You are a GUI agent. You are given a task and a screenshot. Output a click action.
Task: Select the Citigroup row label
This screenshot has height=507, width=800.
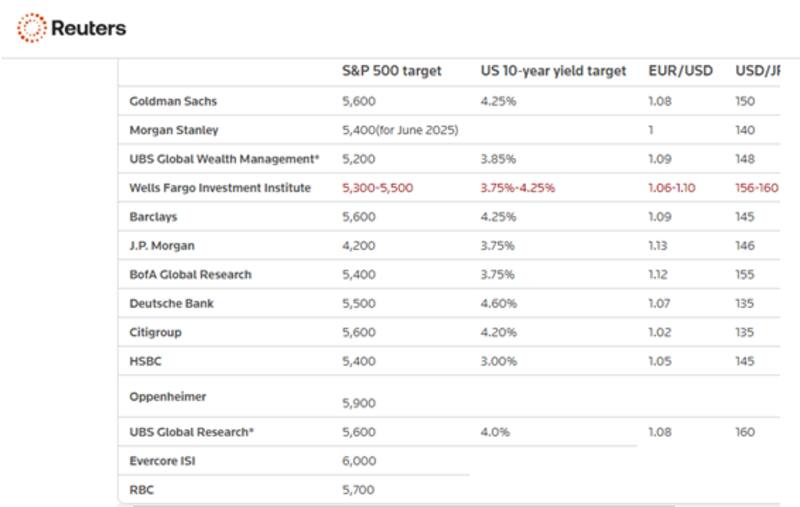coord(155,332)
